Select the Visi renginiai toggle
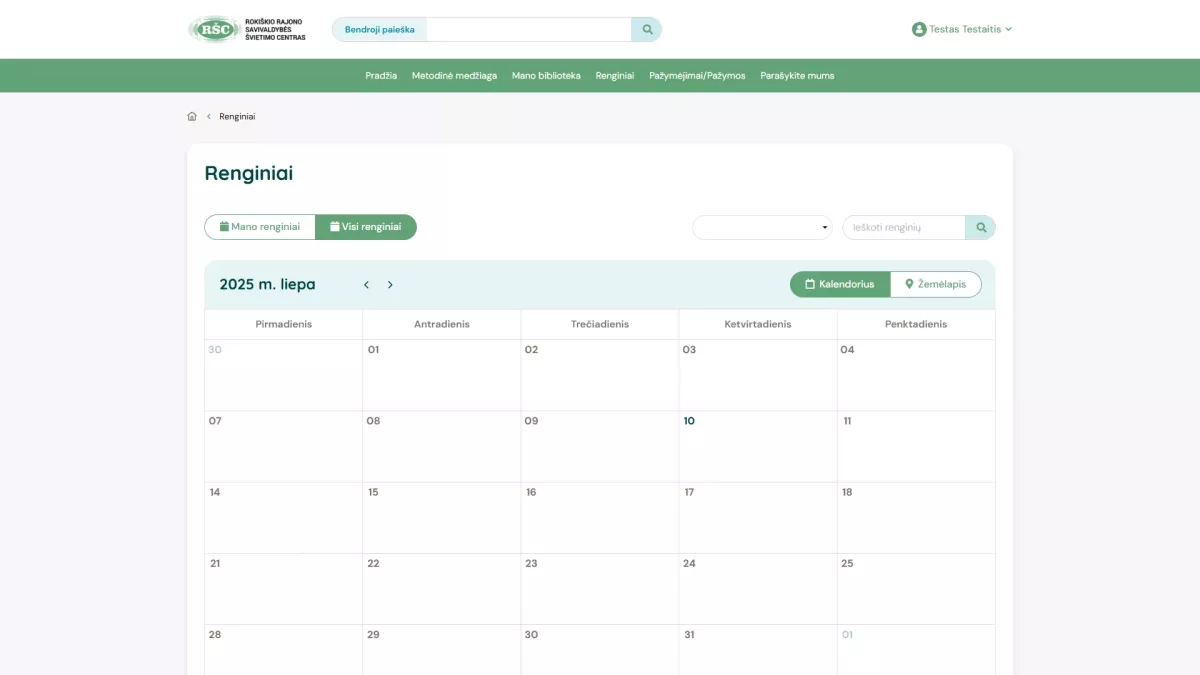The image size is (1200, 675). [366, 227]
